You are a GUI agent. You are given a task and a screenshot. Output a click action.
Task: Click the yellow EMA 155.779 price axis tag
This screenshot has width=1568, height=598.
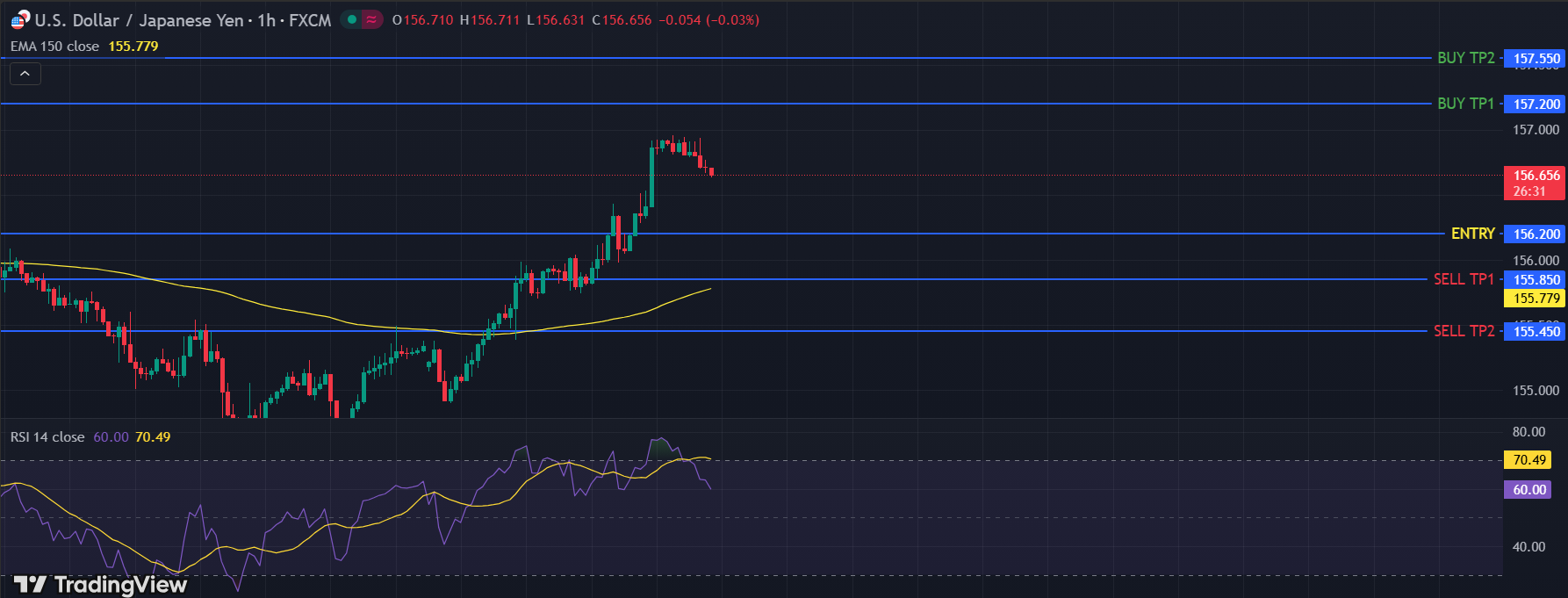pos(1535,299)
